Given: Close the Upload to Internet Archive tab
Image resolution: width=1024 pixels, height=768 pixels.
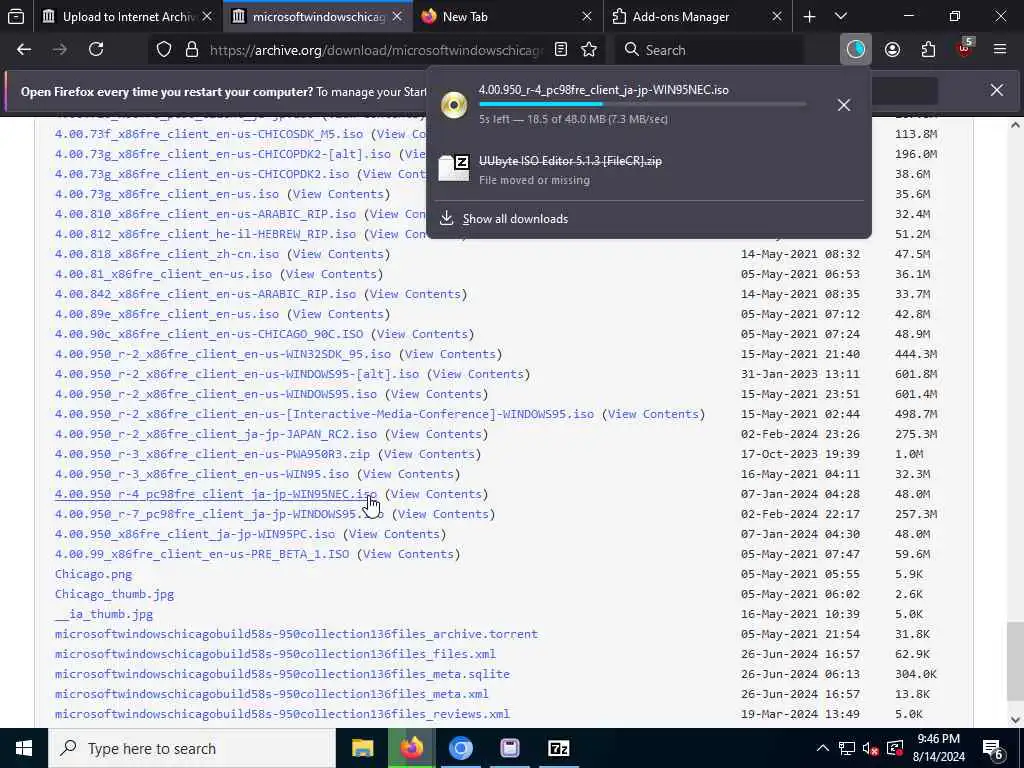Looking at the screenshot, I should pyautogui.click(x=207, y=17).
